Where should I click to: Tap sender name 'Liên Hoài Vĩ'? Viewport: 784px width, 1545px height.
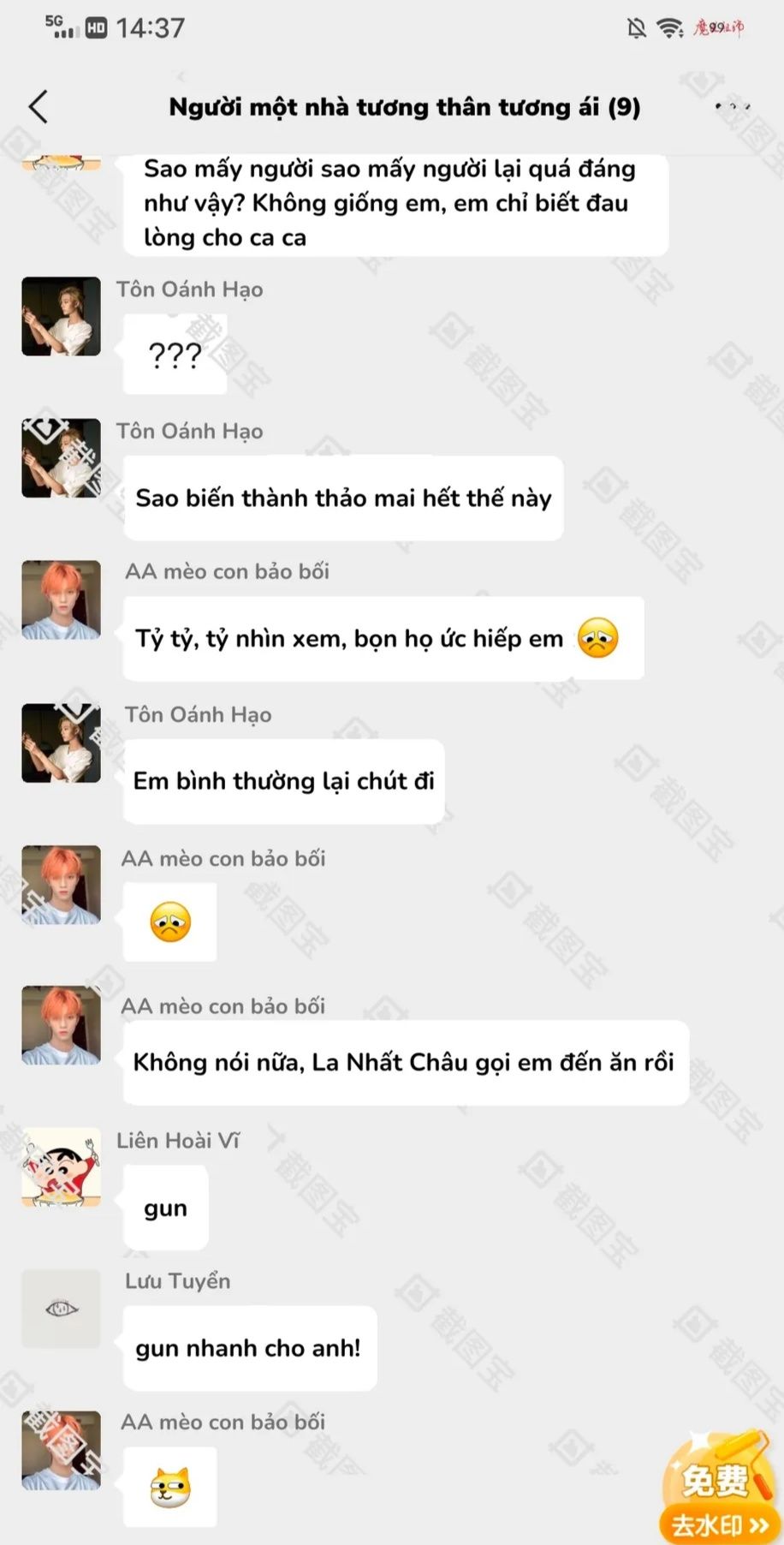point(178,1141)
